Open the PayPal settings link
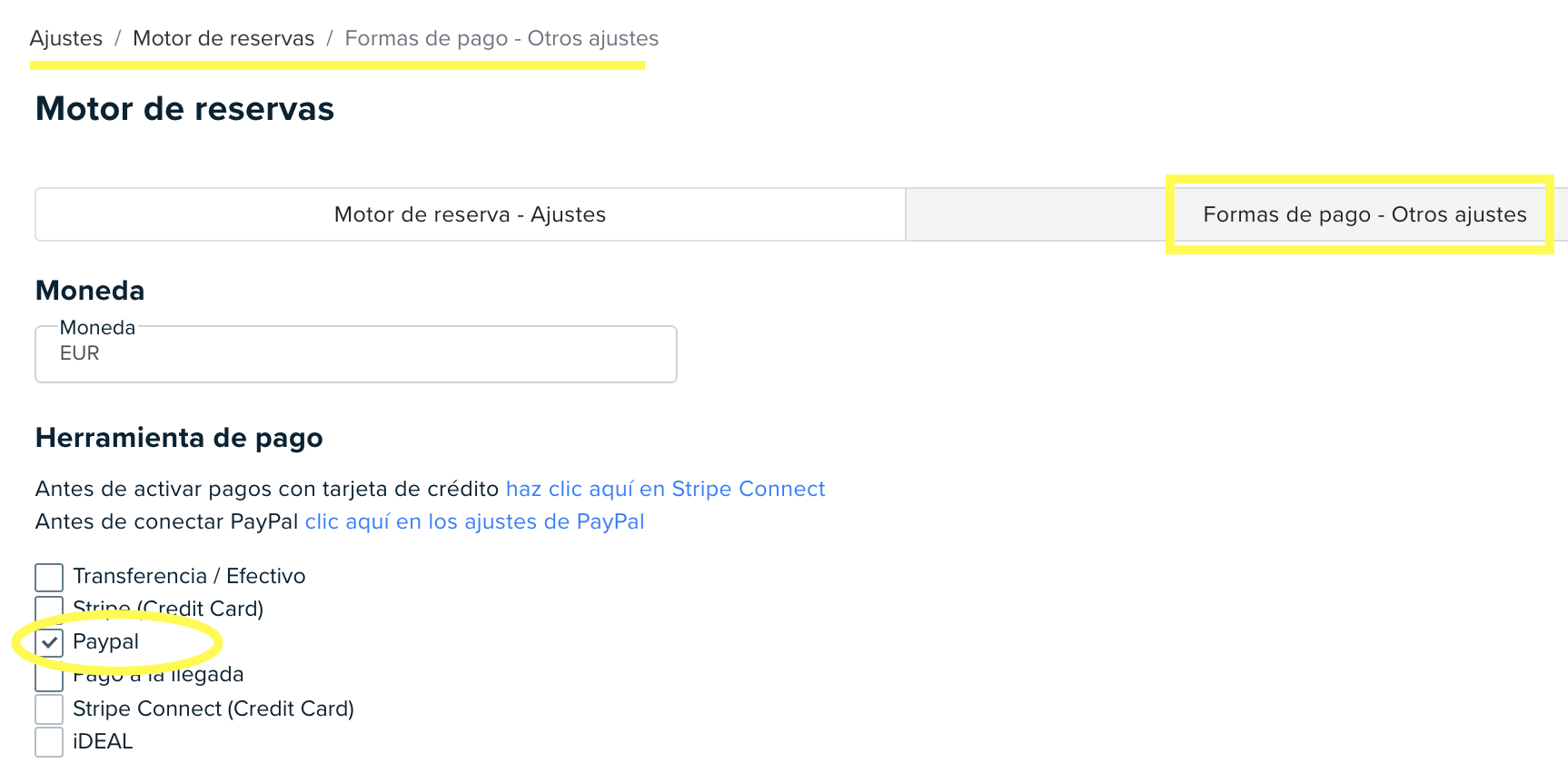This screenshot has height=783, width=1568. click(474, 521)
